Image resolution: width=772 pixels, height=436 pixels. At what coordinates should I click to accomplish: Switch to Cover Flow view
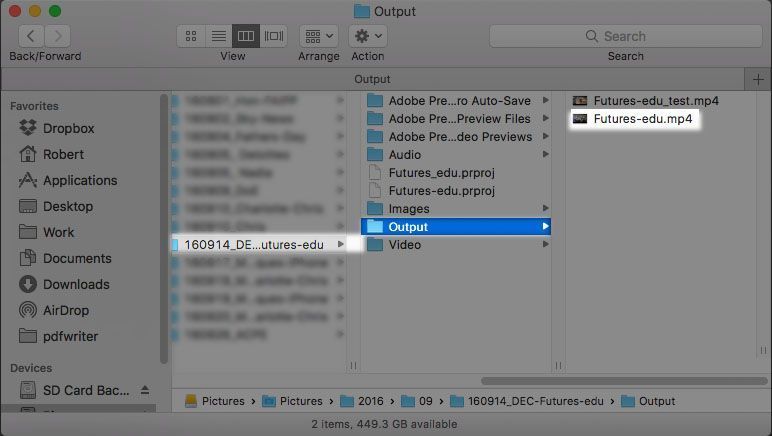coord(274,36)
